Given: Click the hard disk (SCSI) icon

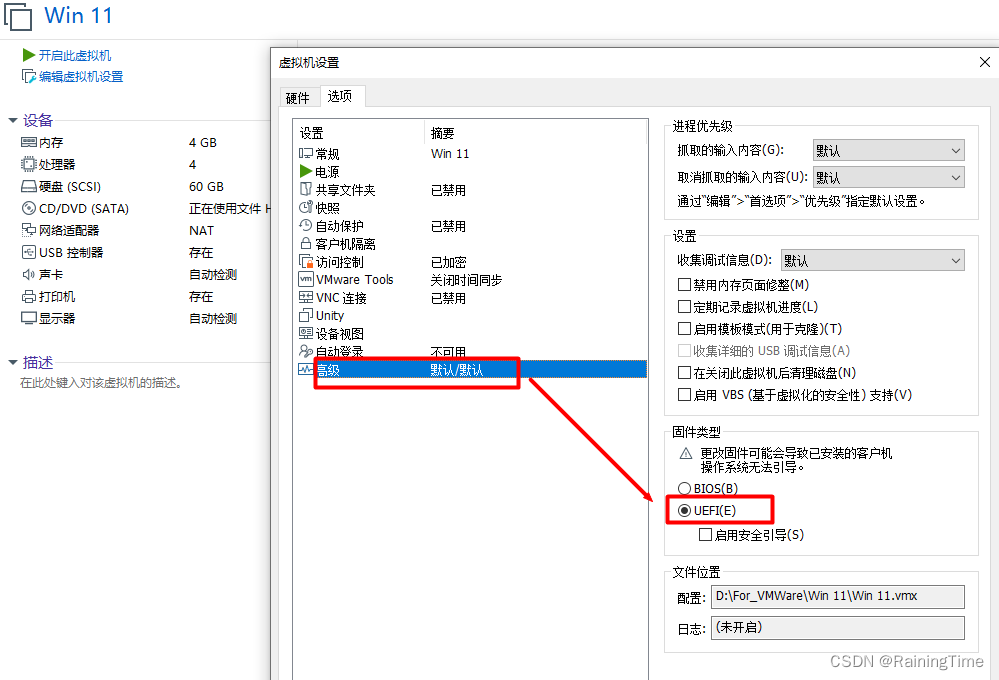Looking at the screenshot, I should (x=29, y=187).
